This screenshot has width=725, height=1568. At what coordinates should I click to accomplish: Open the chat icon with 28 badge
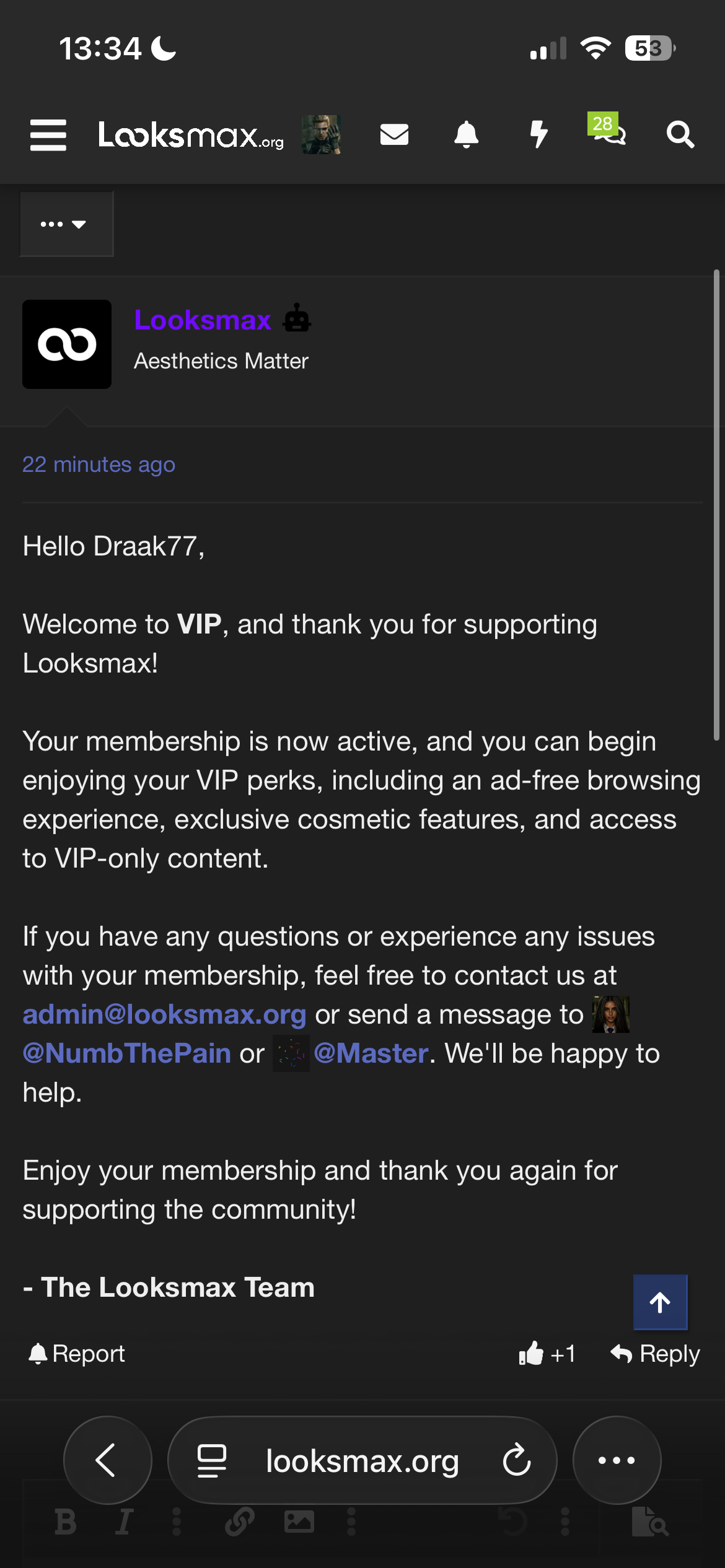(607, 129)
